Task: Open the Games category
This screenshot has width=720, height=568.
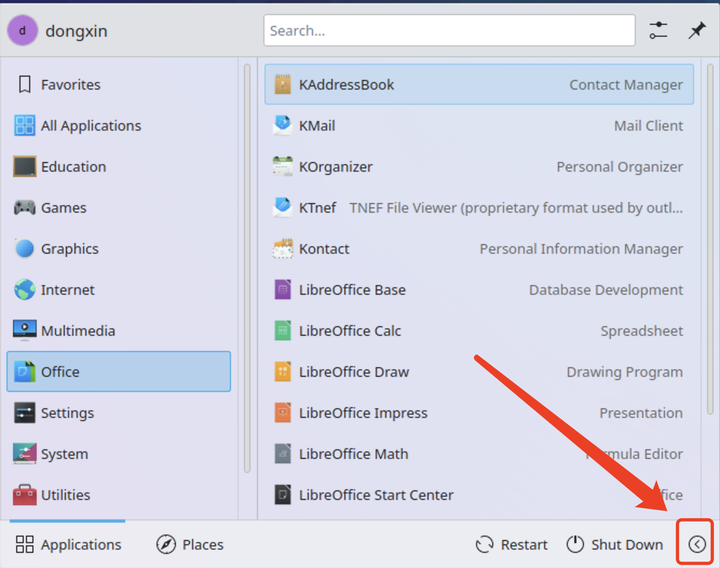Action: pos(118,208)
